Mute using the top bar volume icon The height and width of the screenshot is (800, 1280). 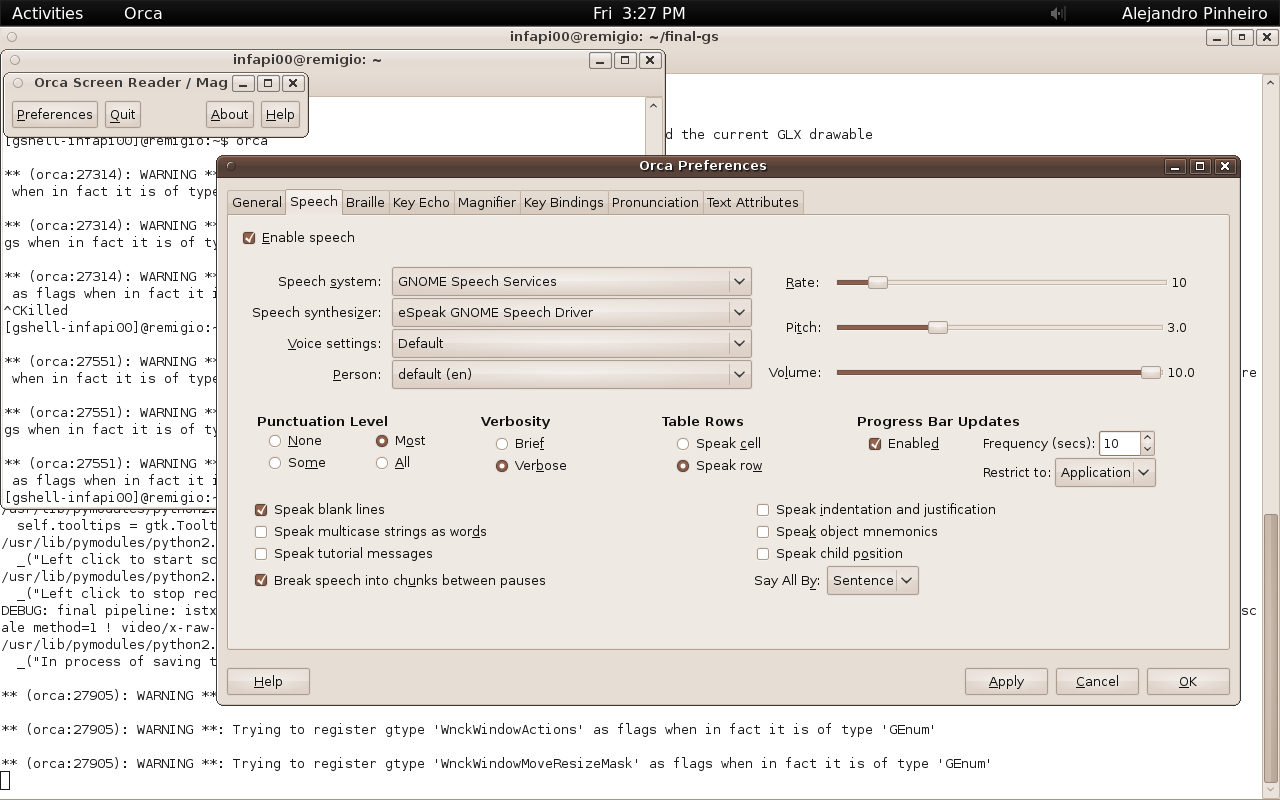pyautogui.click(x=1059, y=13)
